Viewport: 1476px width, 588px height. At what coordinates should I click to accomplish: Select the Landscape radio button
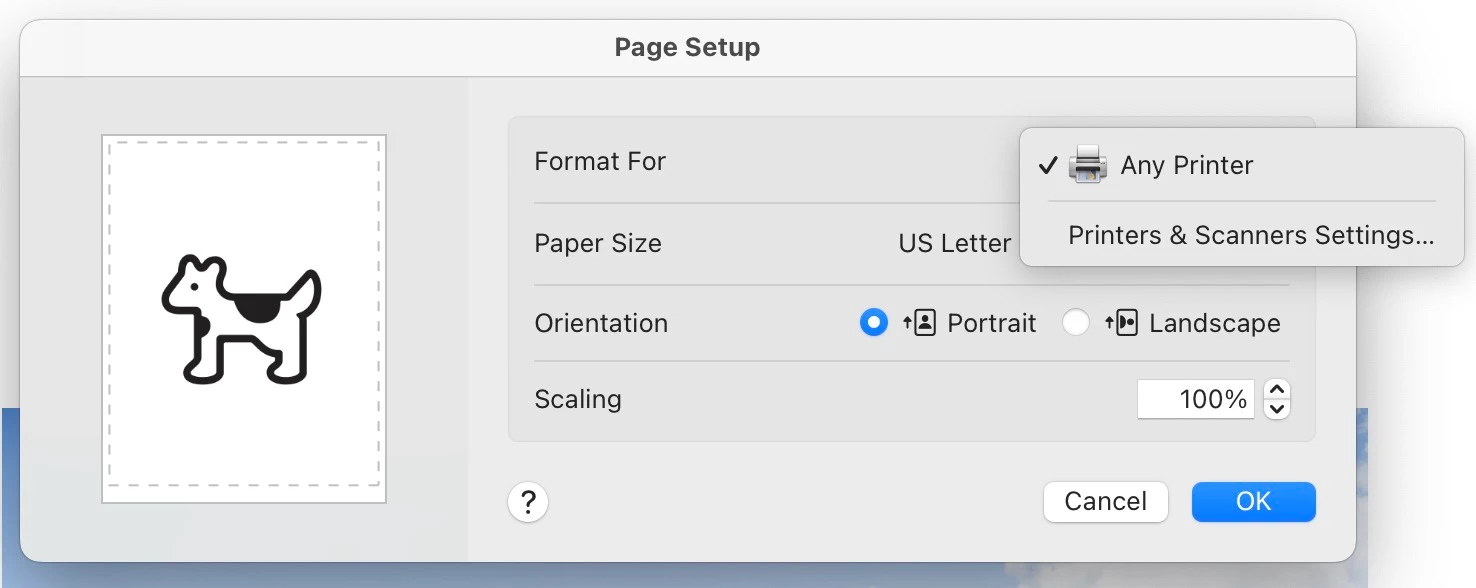(x=1076, y=323)
